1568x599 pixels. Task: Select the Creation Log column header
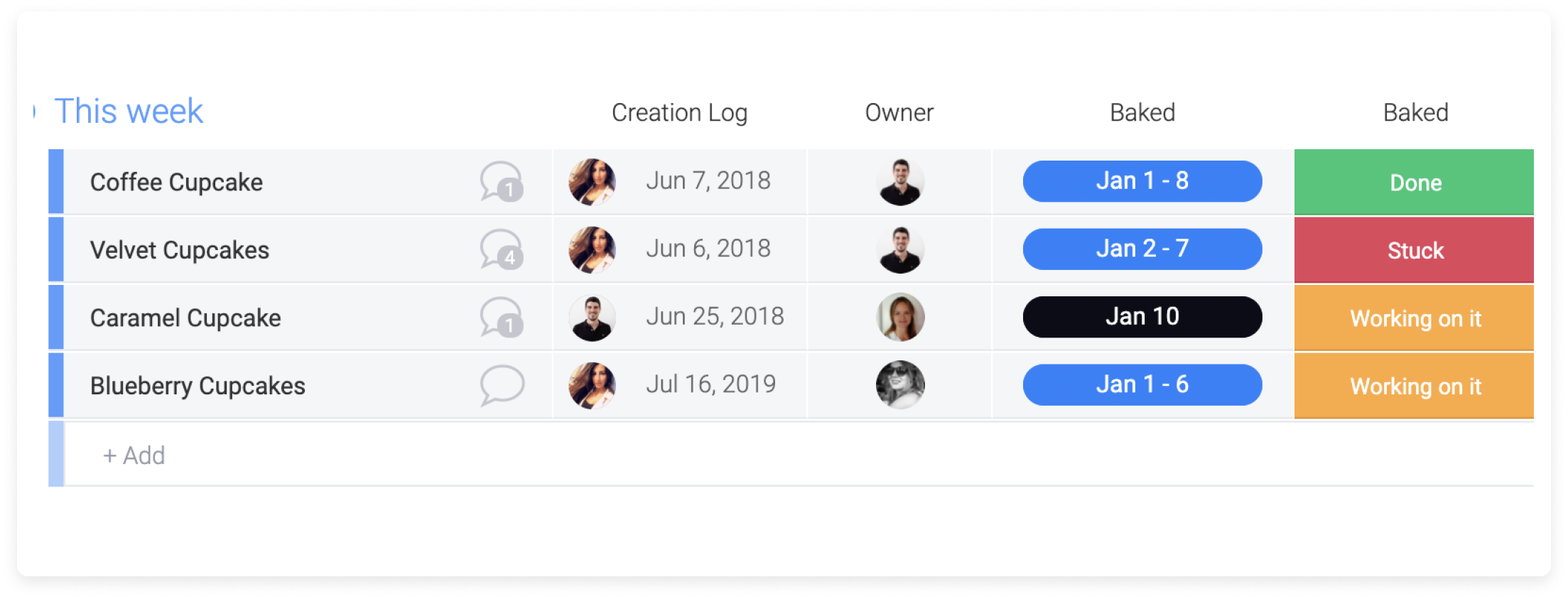pos(679,112)
